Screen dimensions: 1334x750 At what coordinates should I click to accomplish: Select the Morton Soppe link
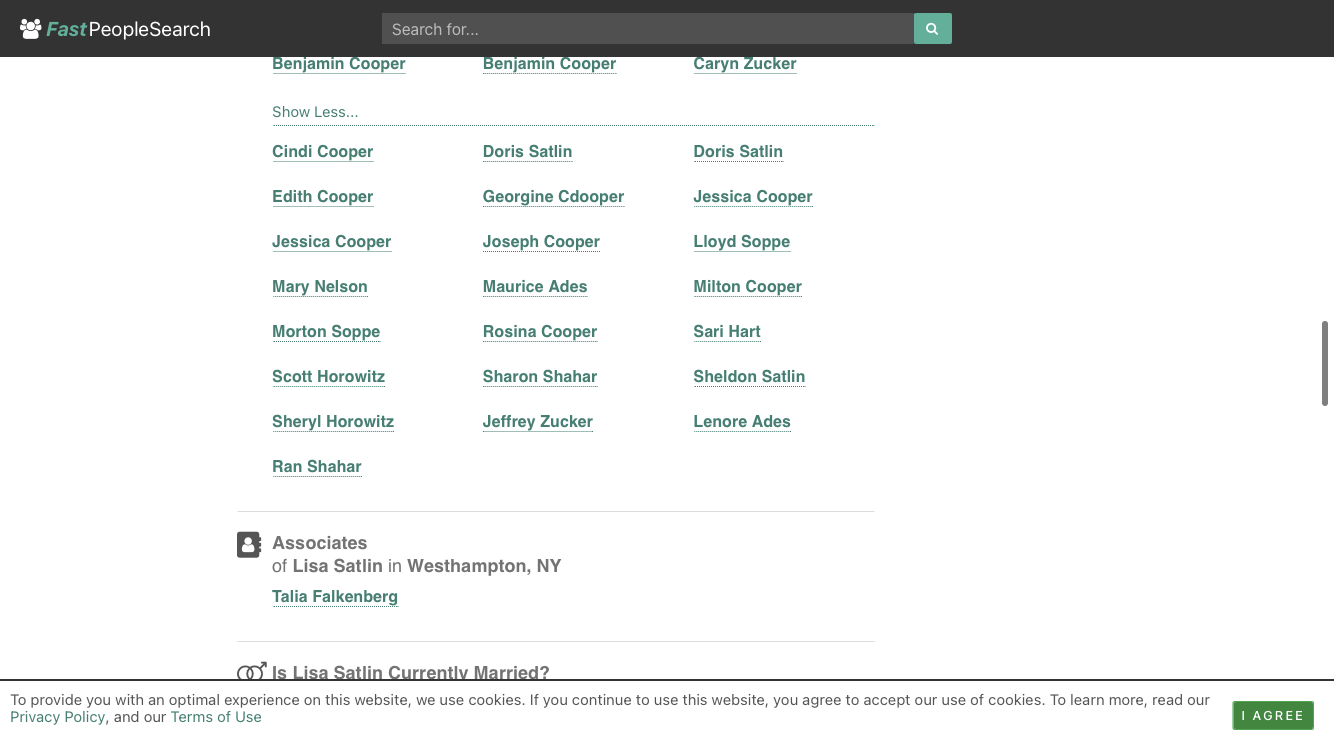[326, 331]
